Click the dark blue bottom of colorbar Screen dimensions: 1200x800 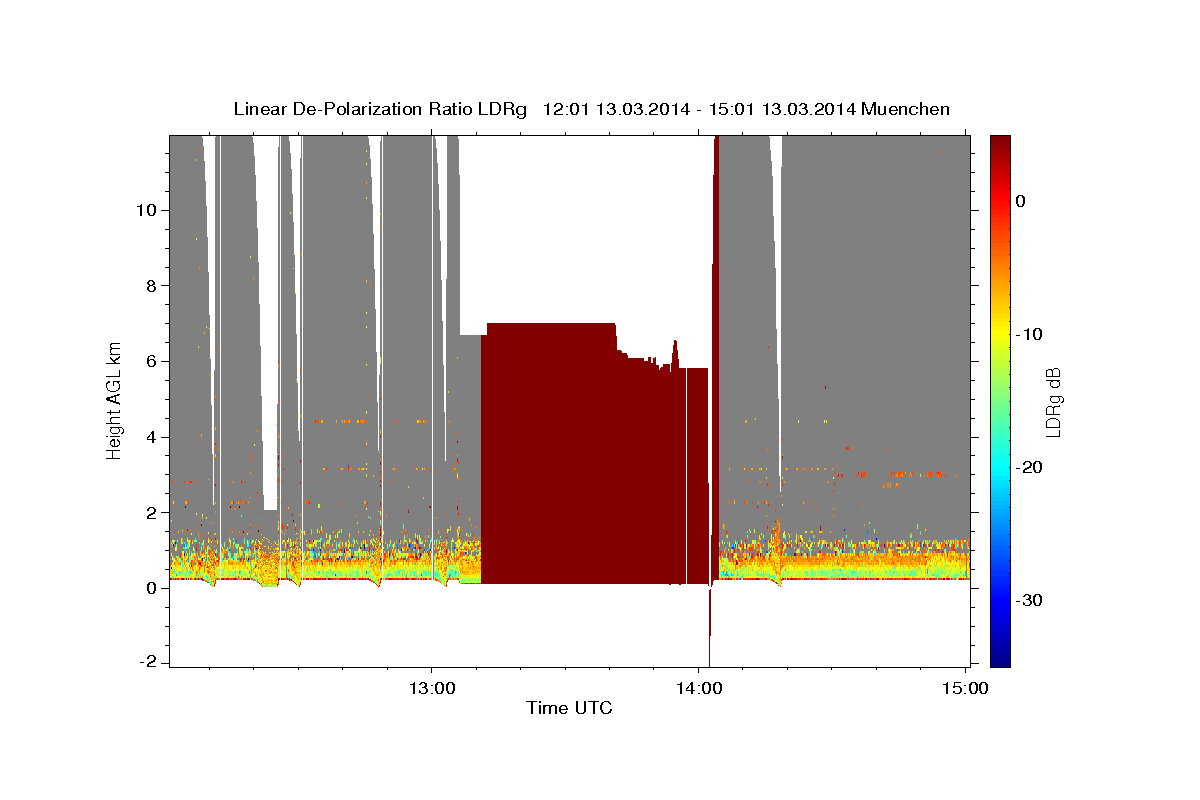[x=1000, y=658]
